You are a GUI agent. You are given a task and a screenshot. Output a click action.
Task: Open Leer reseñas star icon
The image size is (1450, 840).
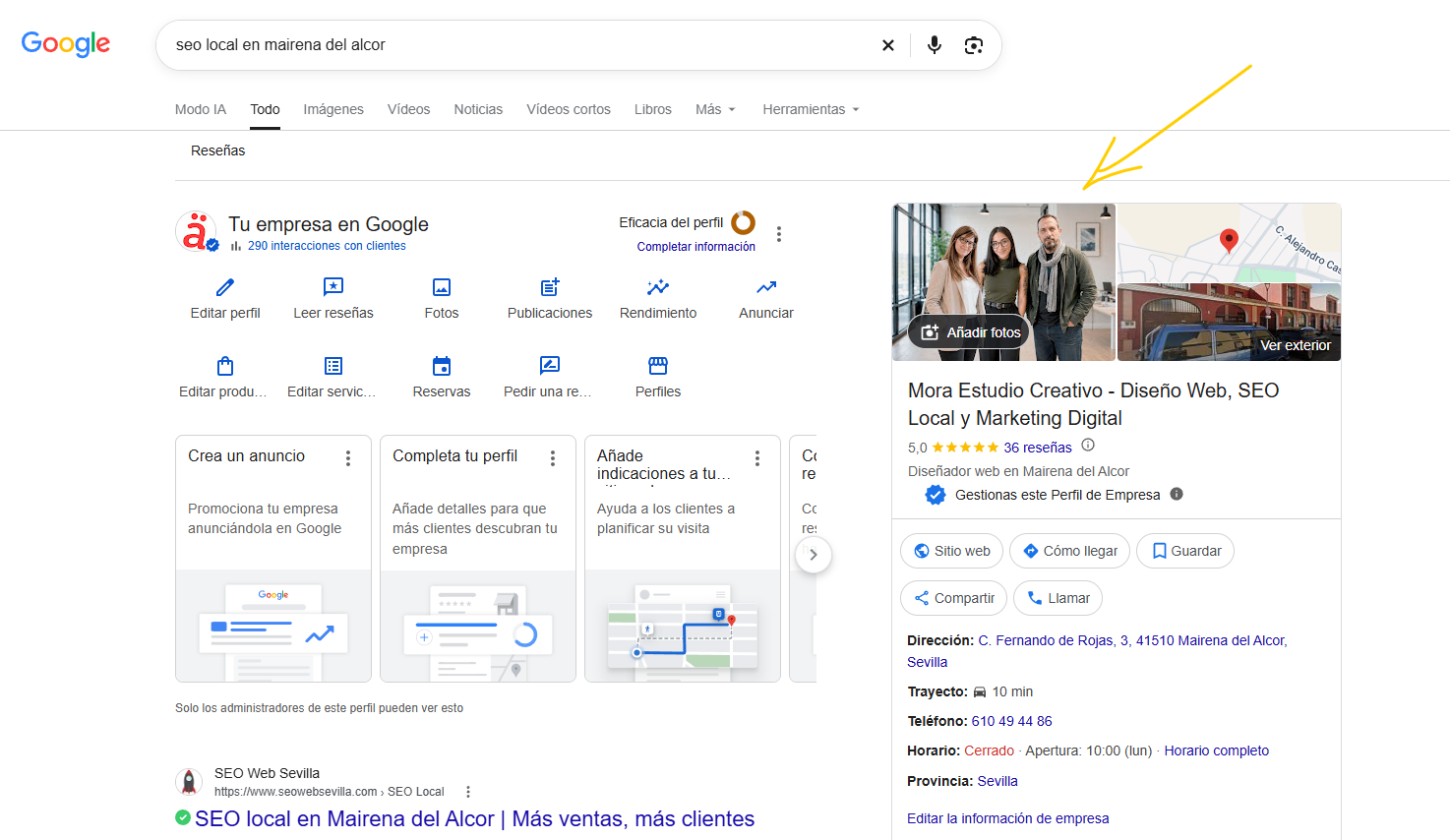tap(333, 287)
